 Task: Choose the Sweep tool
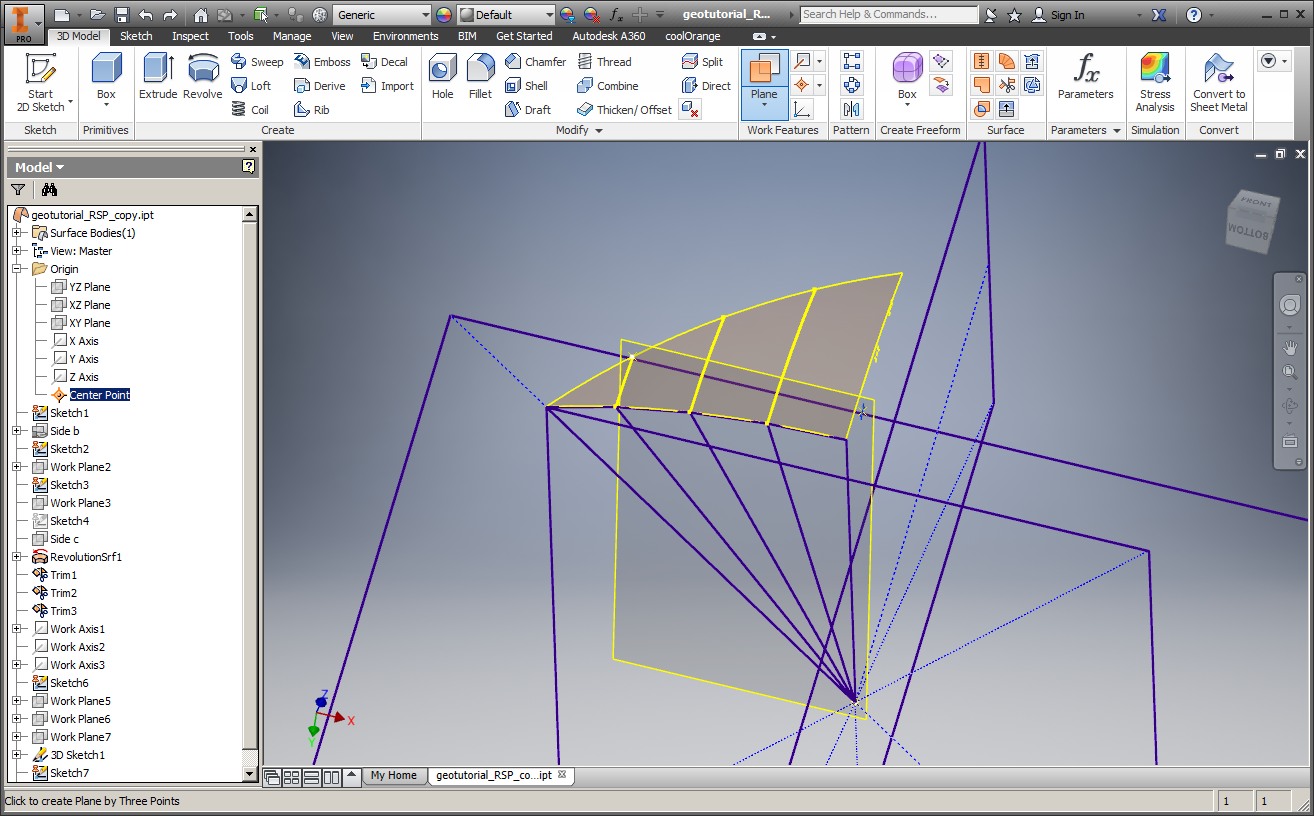(258, 62)
